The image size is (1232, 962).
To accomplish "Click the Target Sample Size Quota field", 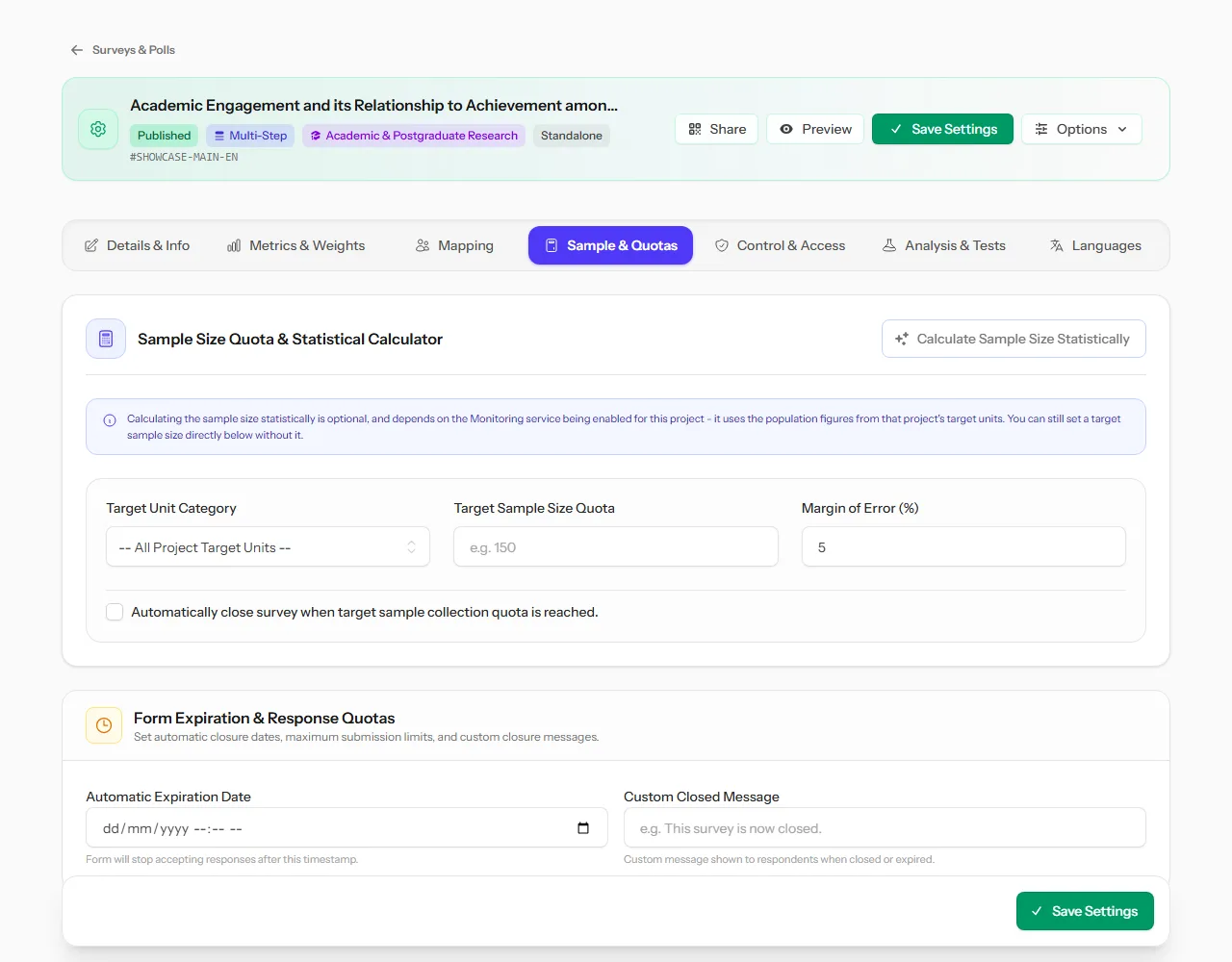I will click(616, 546).
